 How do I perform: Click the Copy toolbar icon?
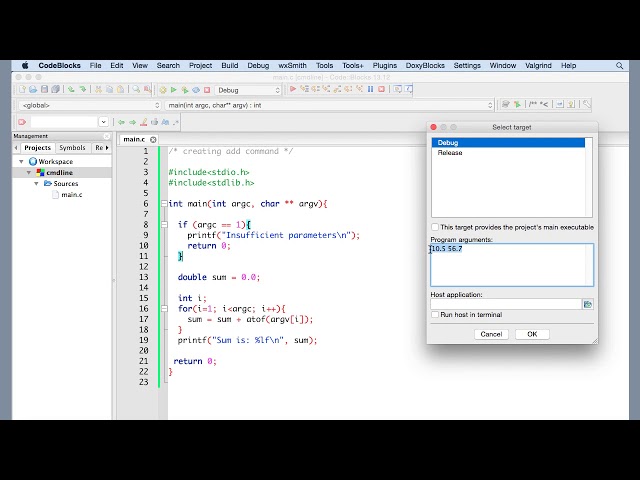coord(109,89)
